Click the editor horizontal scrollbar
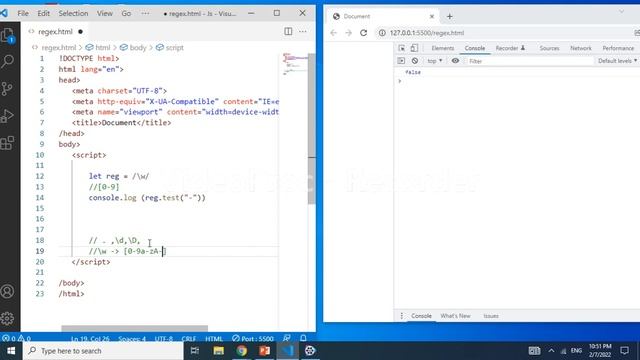Viewport: 640px width, 360px height. [x=134, y=328]
